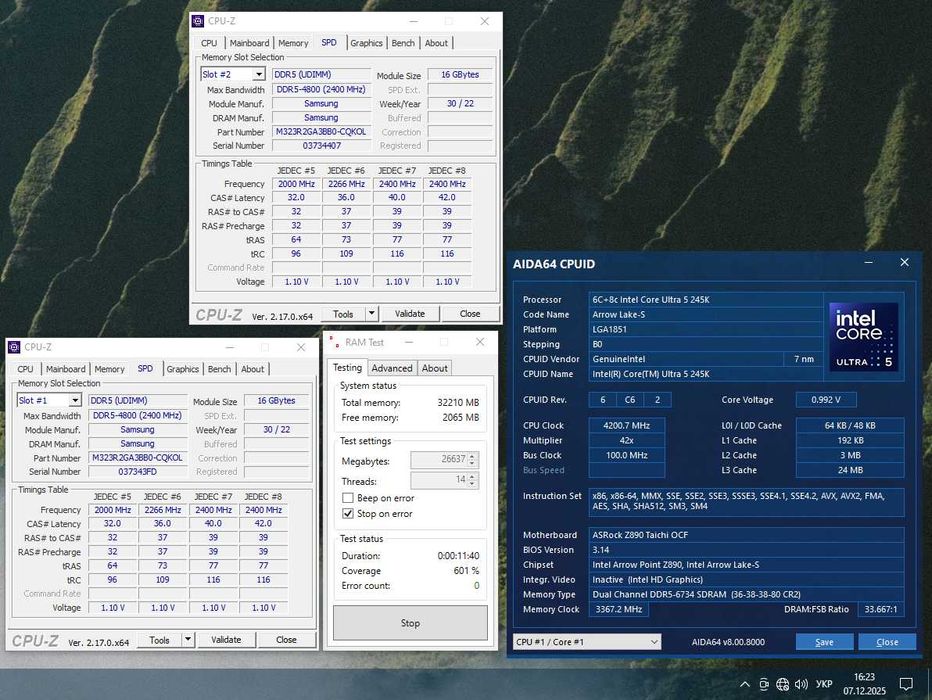Click Close button in AIDA64 CPUID
The width and height of the screenshot is (932, 700).
pos(887,642)
